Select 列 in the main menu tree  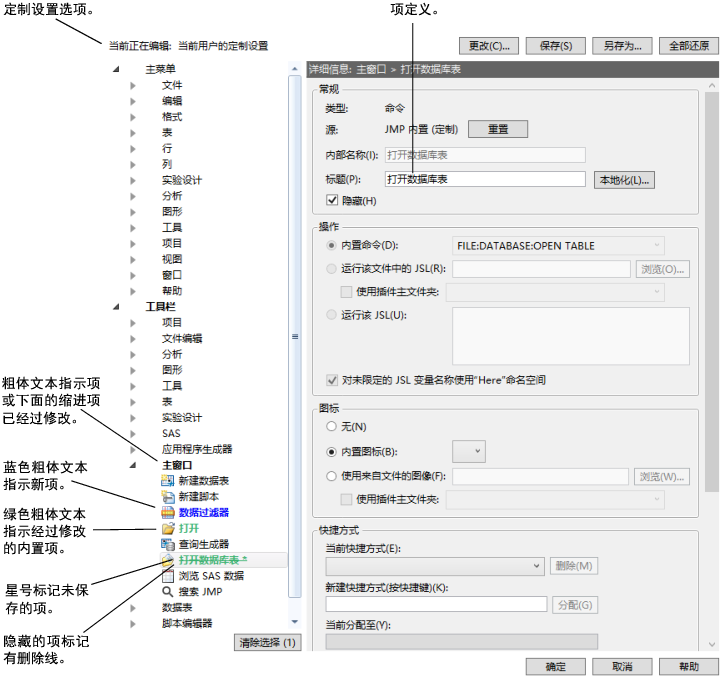tap(167, 164)
